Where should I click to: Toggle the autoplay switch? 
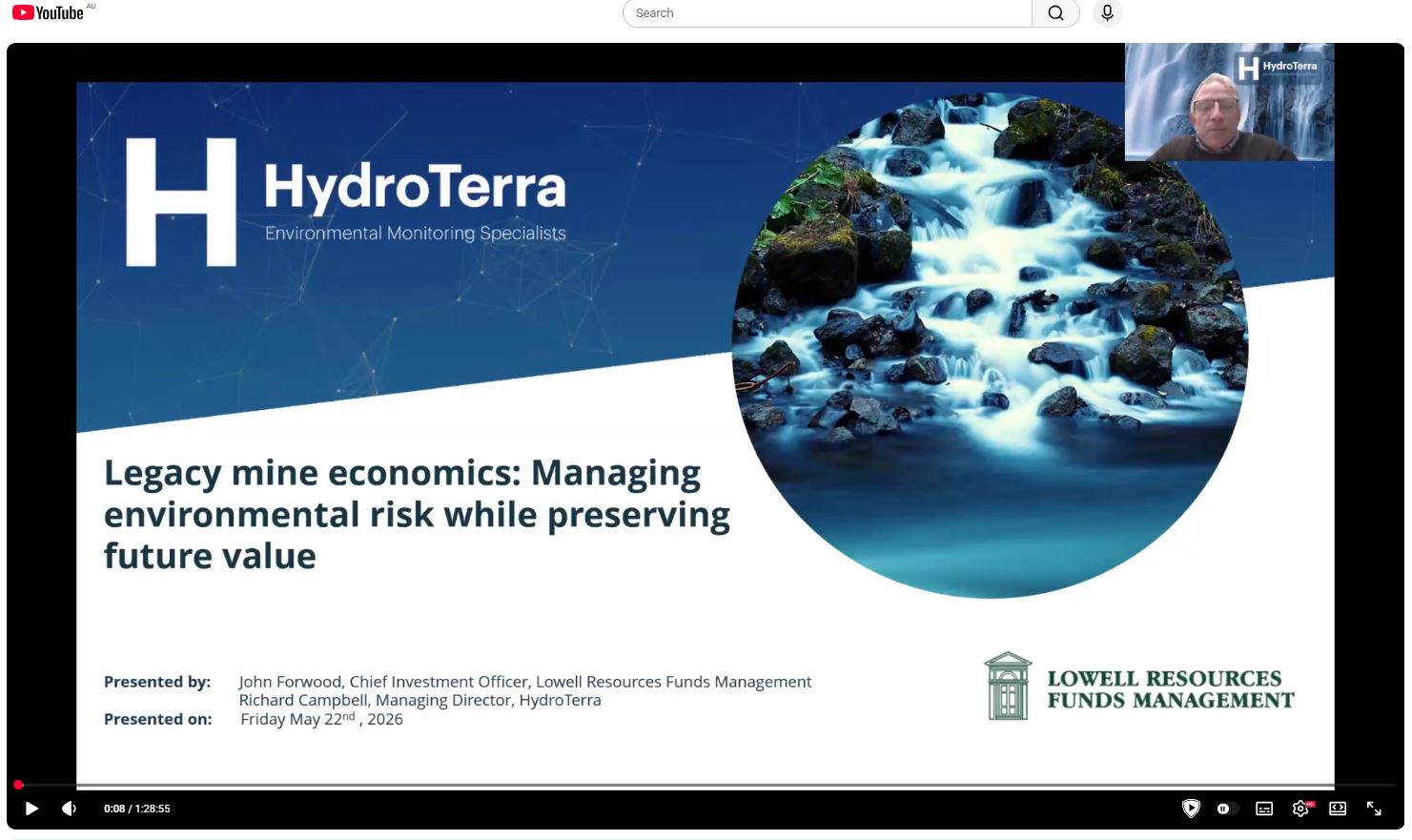pyautogui.click(x=1226, y=809)
